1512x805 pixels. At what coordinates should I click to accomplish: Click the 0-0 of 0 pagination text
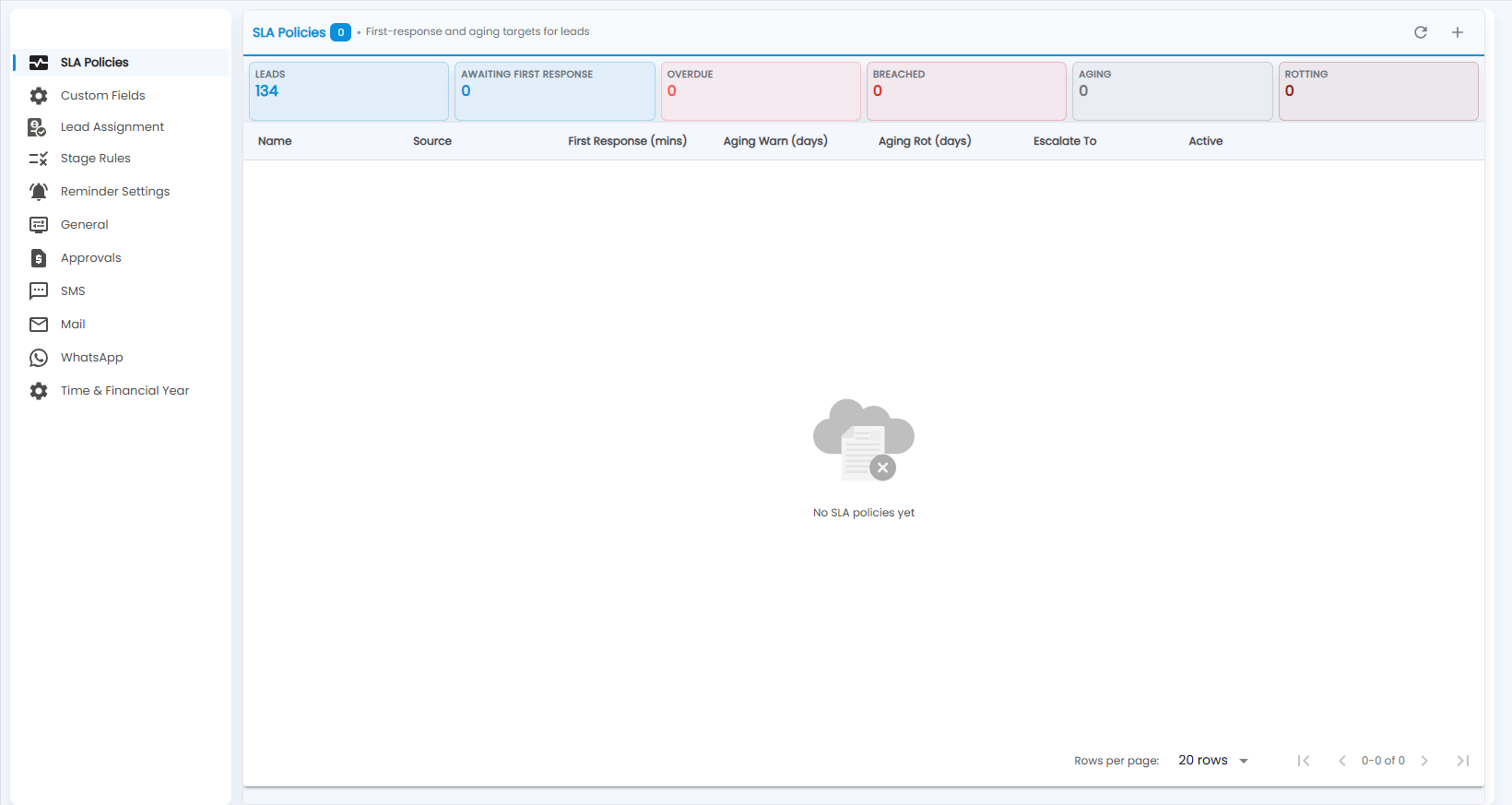1383,761
